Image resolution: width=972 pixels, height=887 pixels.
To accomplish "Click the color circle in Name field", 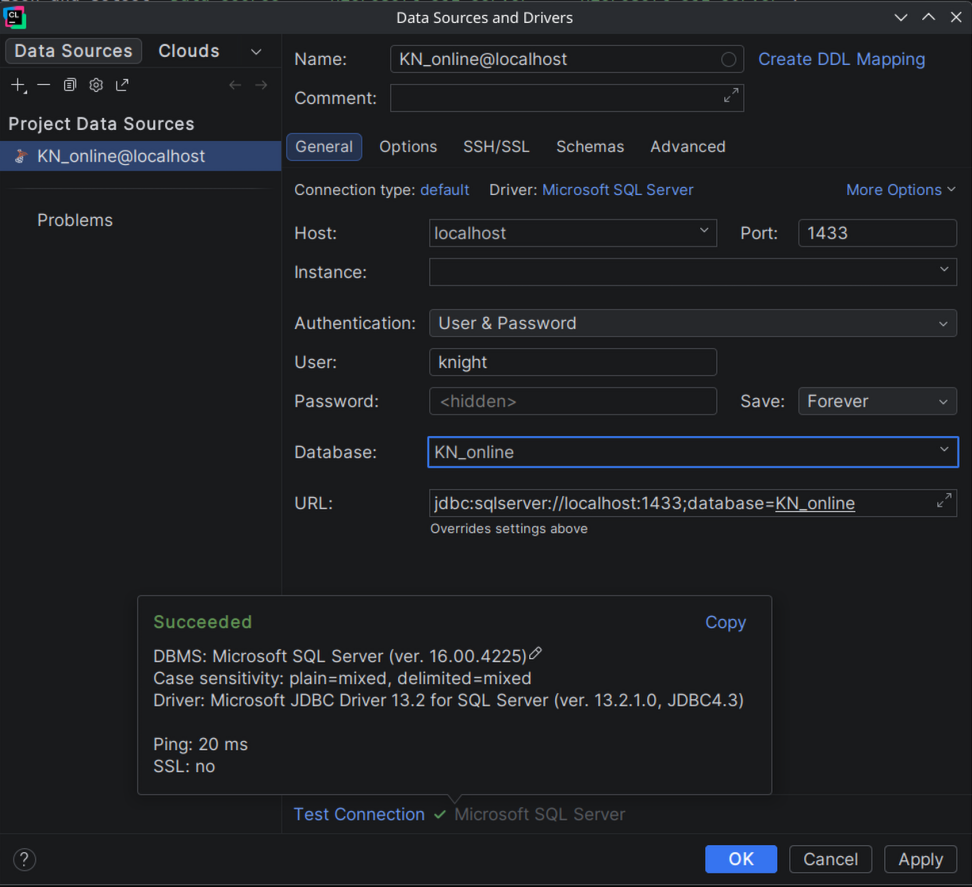I will coord(728,60).
